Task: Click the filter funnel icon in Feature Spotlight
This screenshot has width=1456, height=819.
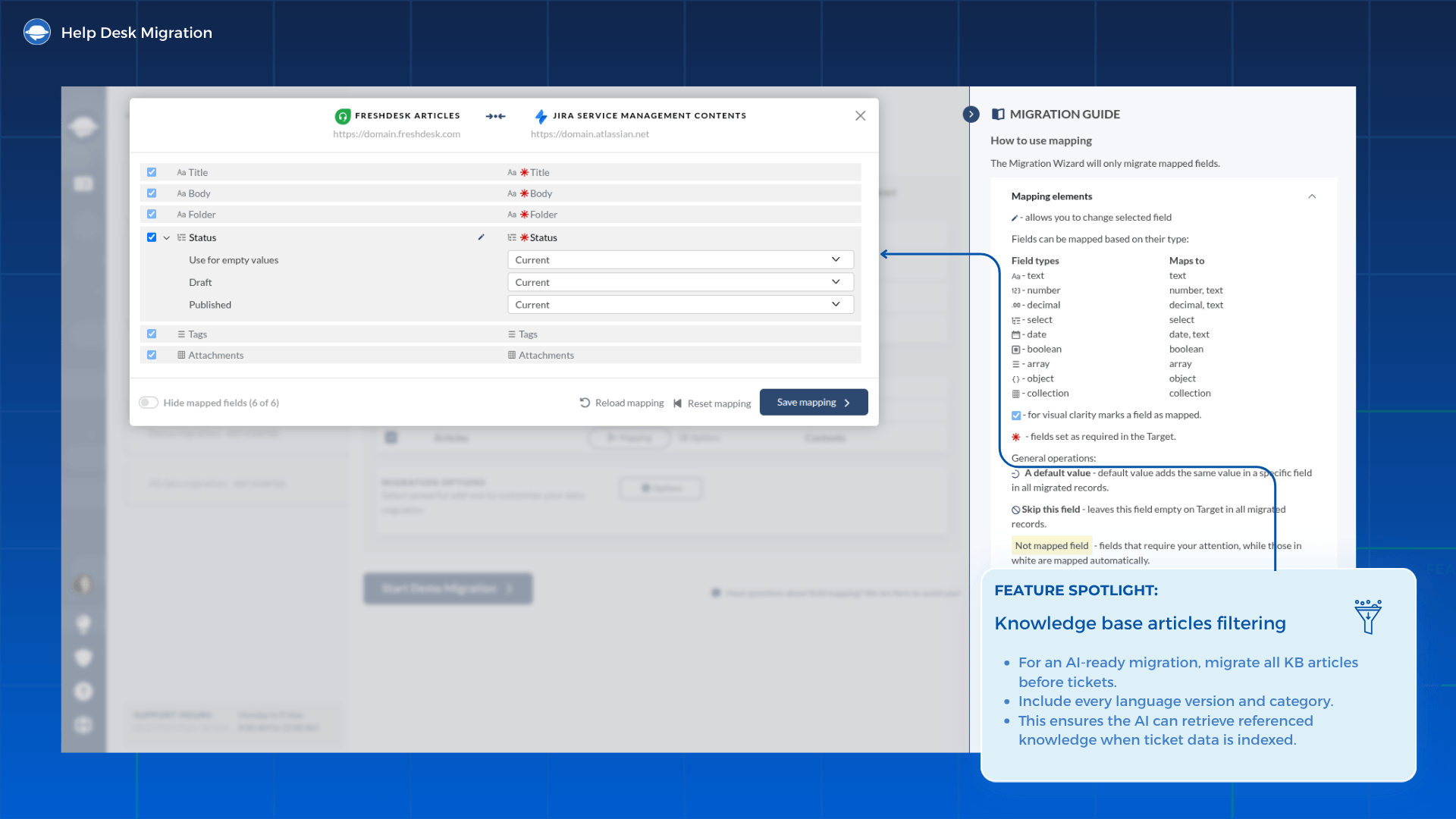Action: [1368, 617]
